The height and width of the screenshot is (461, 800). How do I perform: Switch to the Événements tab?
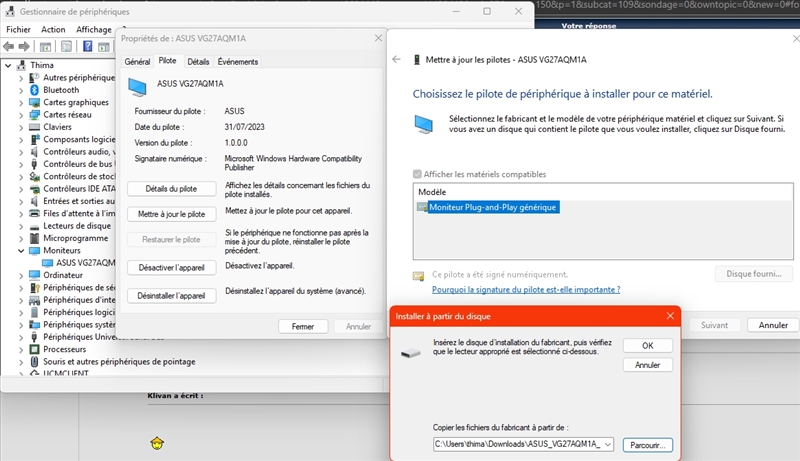[x=238, y=62]
